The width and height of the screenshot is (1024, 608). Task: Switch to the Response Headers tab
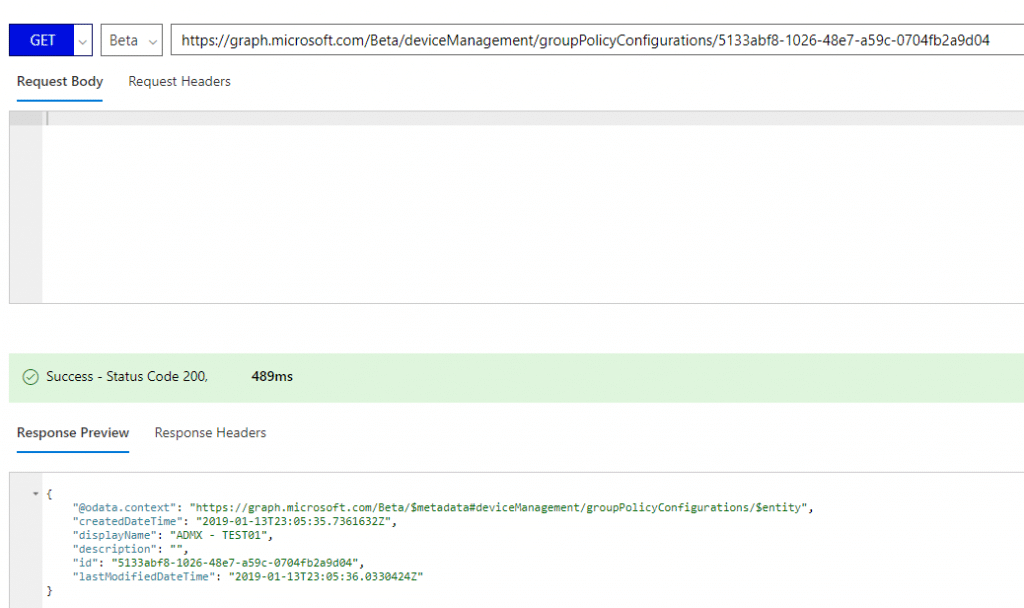(x=210, y=433)
